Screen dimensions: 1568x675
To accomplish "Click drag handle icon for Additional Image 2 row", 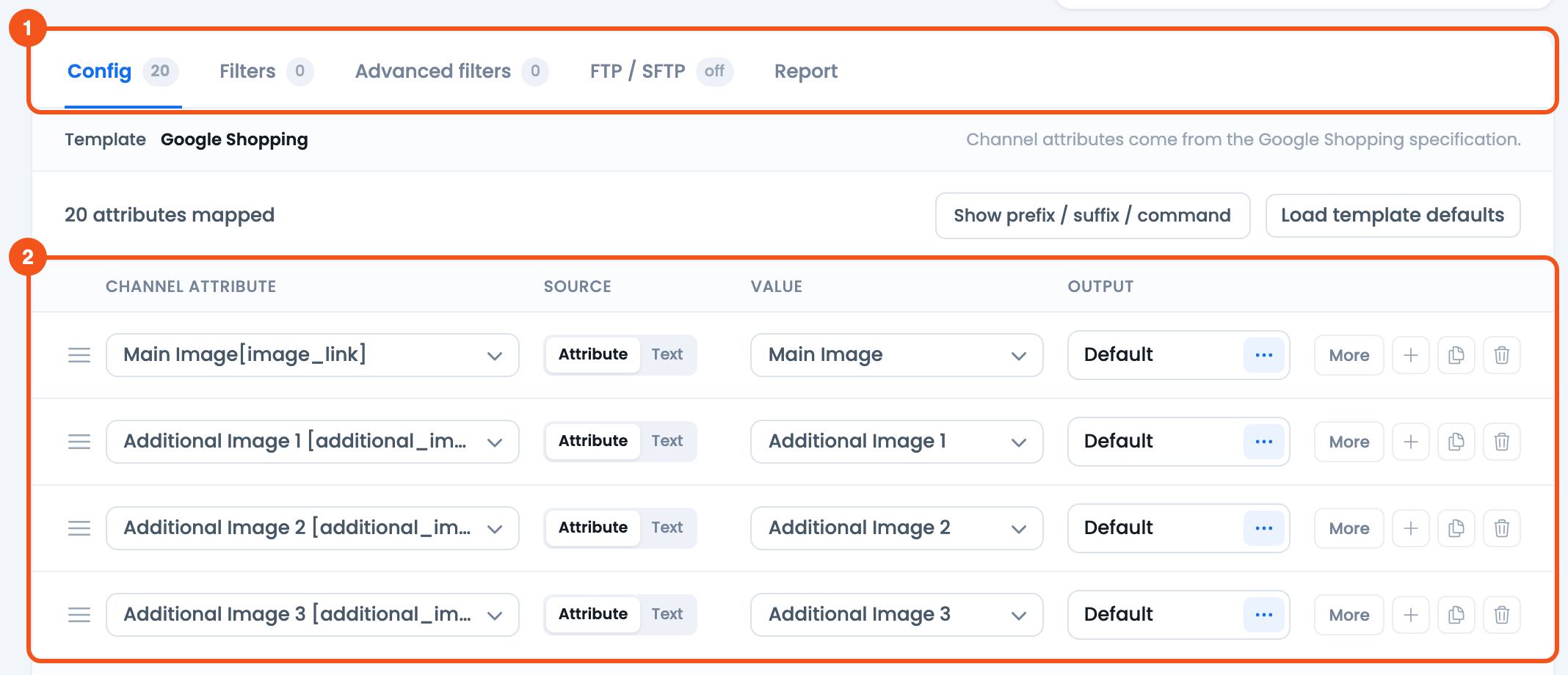I will pos(79,528).
